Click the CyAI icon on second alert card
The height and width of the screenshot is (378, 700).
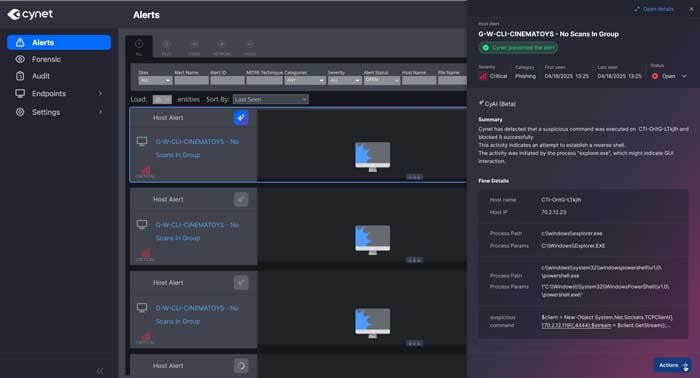pos(241,199)
